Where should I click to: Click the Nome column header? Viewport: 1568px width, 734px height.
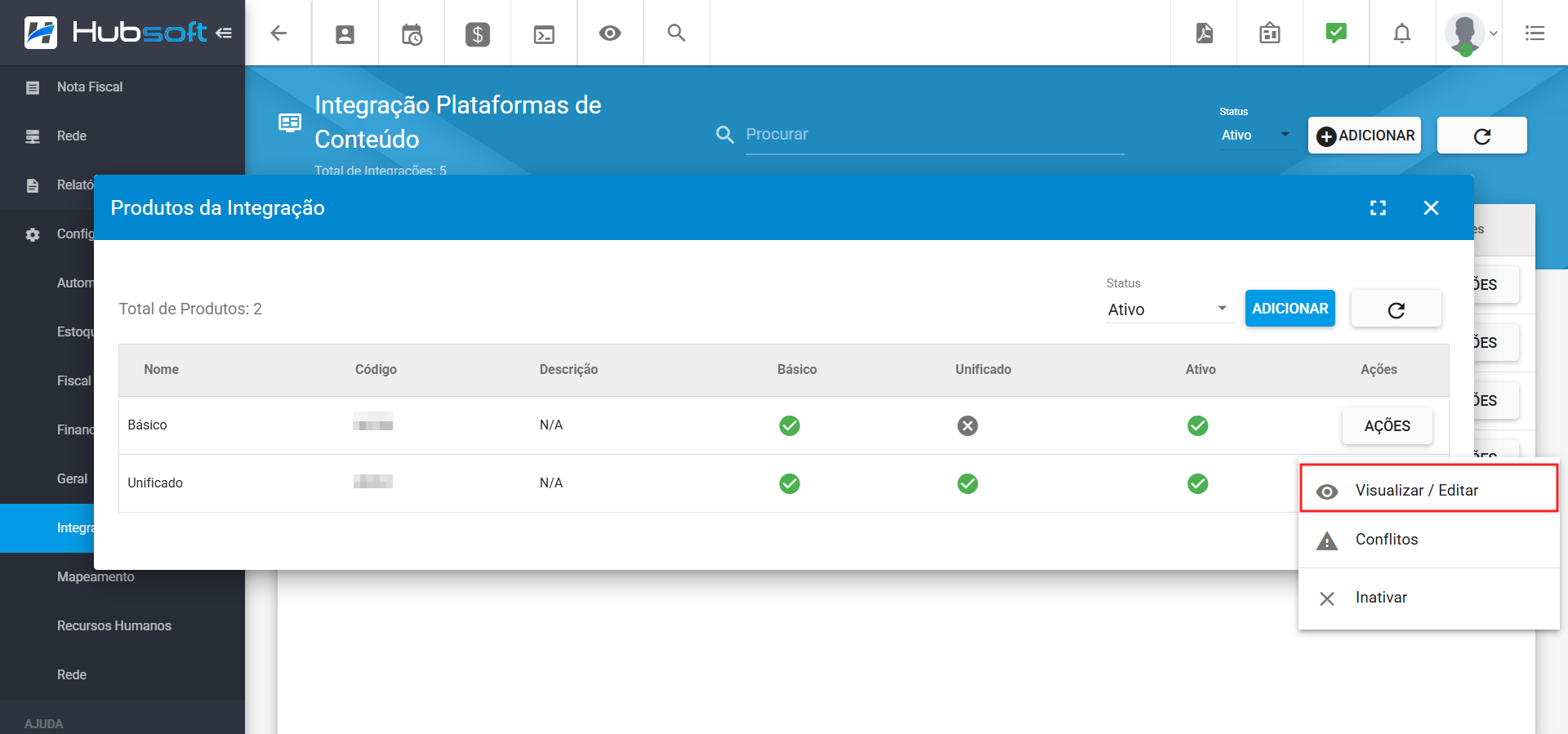(161, 369)
